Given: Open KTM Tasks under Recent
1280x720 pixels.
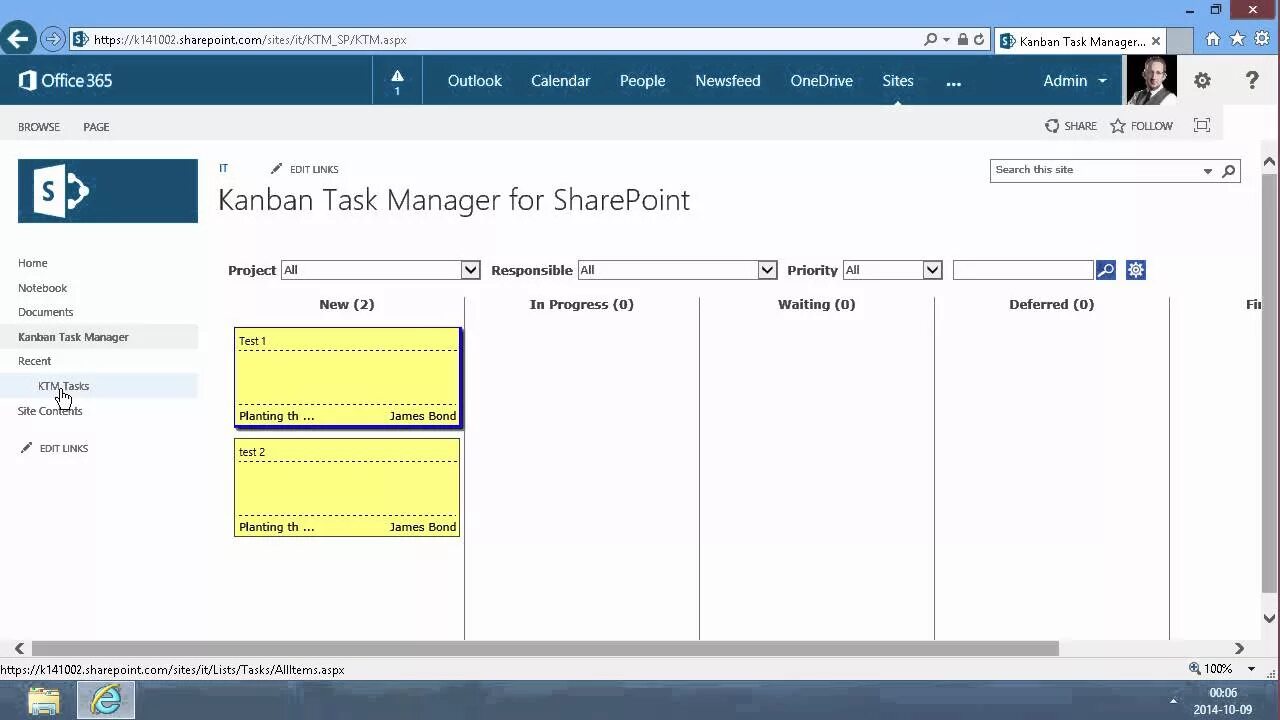Looking at the screenshot, I should point(63,386).
